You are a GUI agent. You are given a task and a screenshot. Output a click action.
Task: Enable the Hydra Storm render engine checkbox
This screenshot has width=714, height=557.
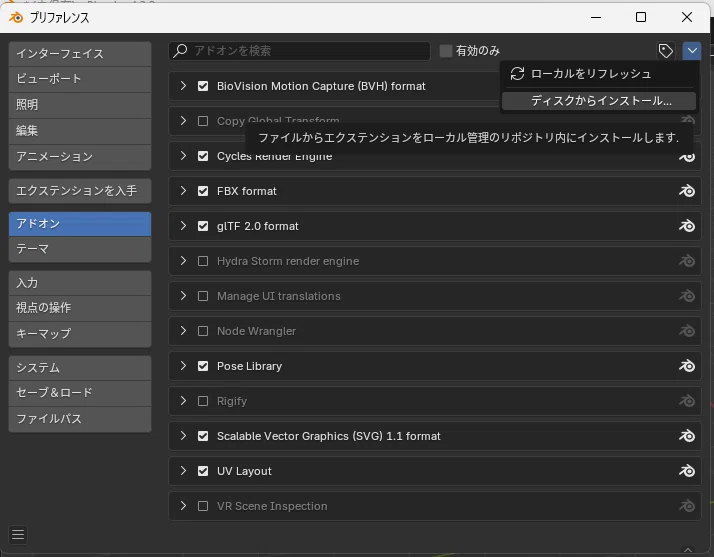pos(203,261)
